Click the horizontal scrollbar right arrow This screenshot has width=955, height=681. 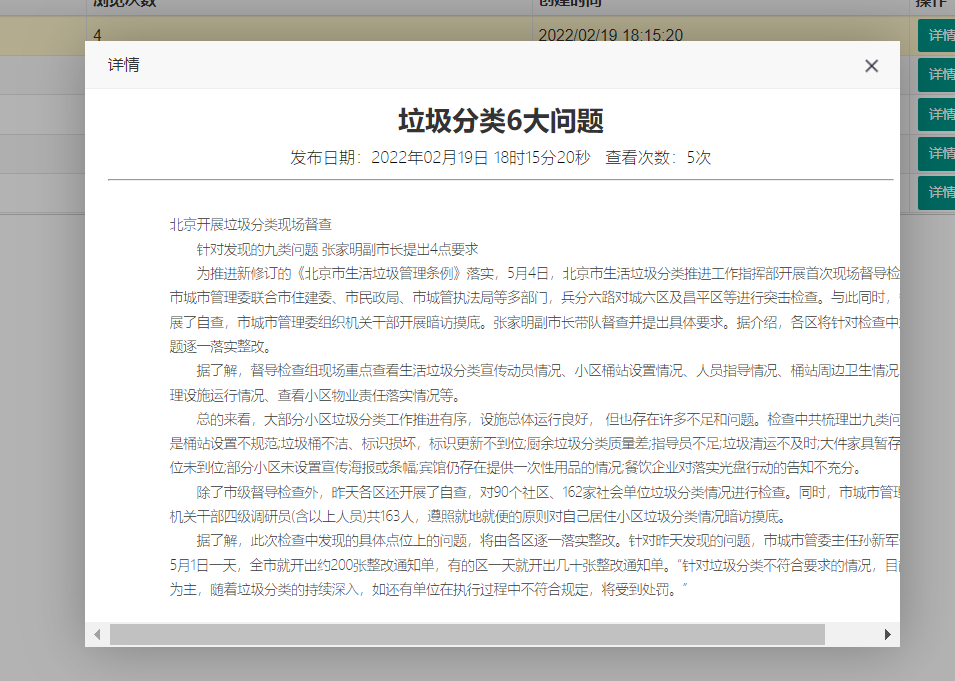point(887,634)
